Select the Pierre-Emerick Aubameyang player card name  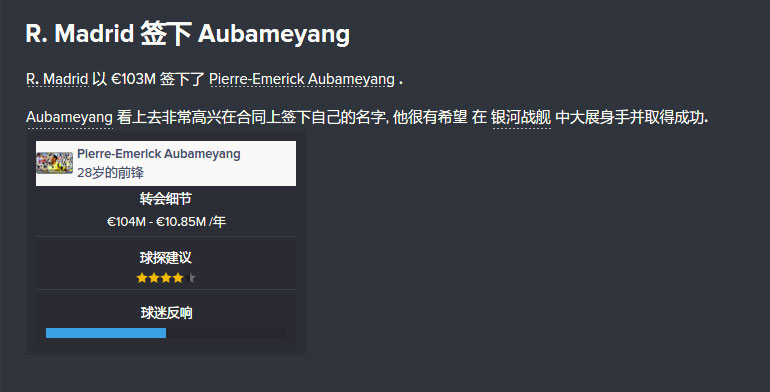(159, 154)
